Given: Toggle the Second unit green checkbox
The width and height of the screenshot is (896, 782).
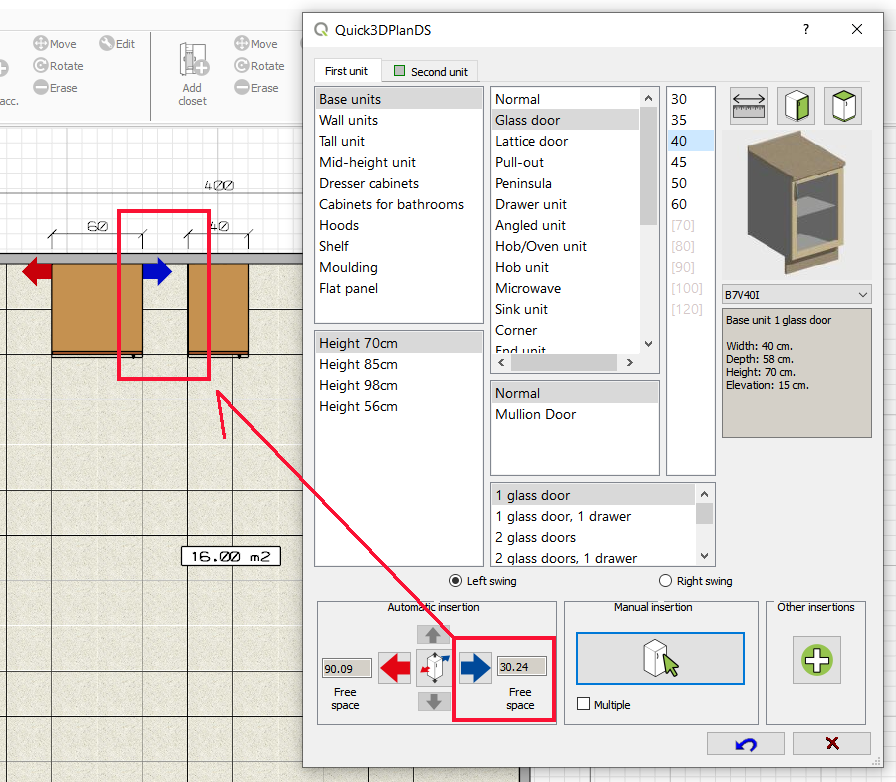Looking at the screenshot, I should [399, 71].
